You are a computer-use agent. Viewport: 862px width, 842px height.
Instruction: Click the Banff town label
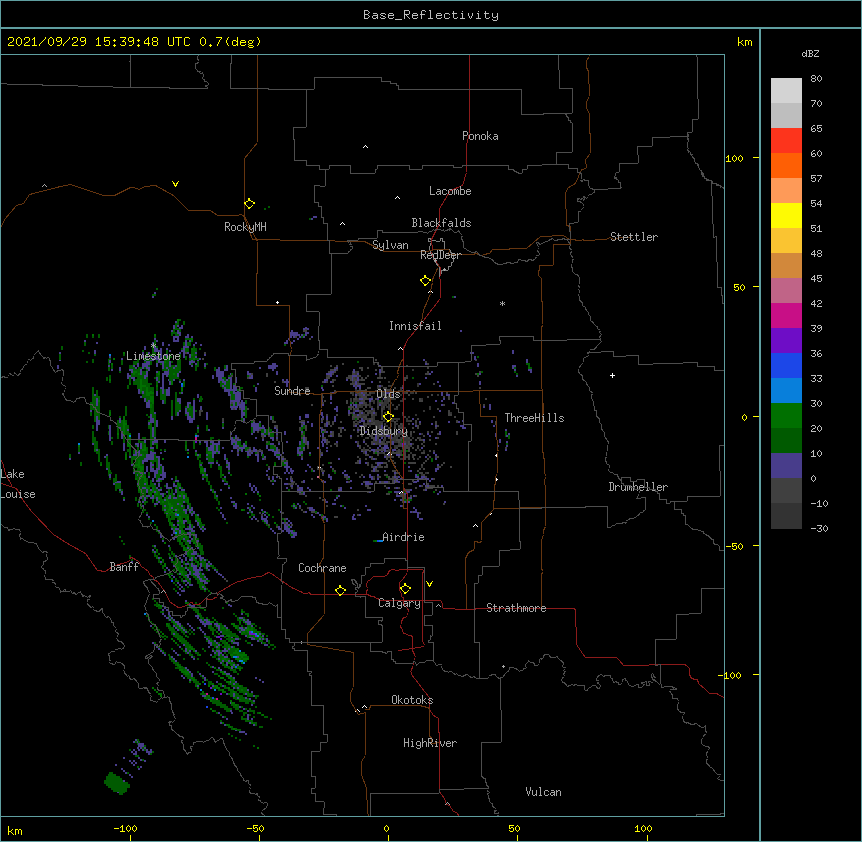(124, 567)
